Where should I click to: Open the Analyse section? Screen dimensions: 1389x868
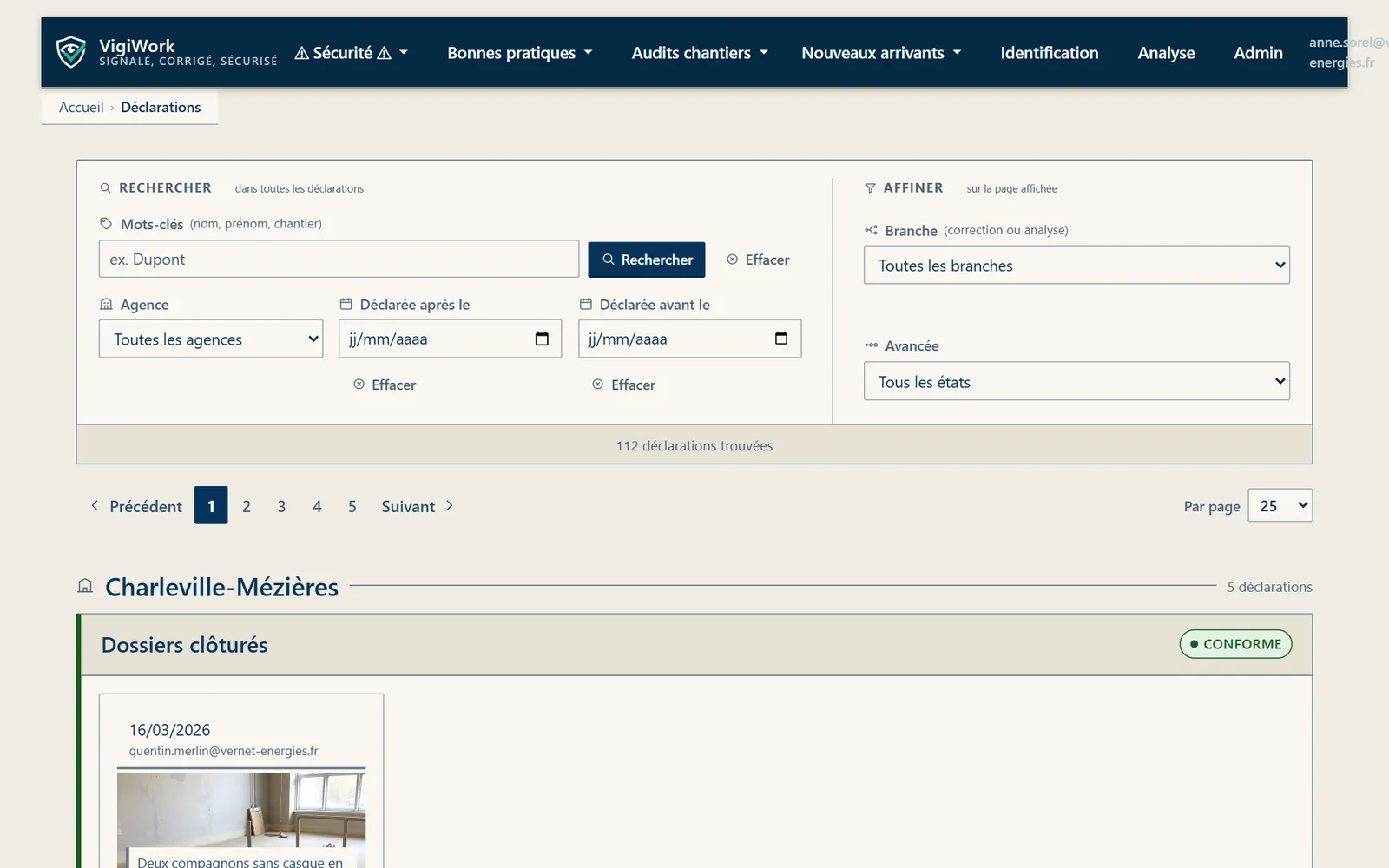pyautogui.click(x=1166, y=53)
